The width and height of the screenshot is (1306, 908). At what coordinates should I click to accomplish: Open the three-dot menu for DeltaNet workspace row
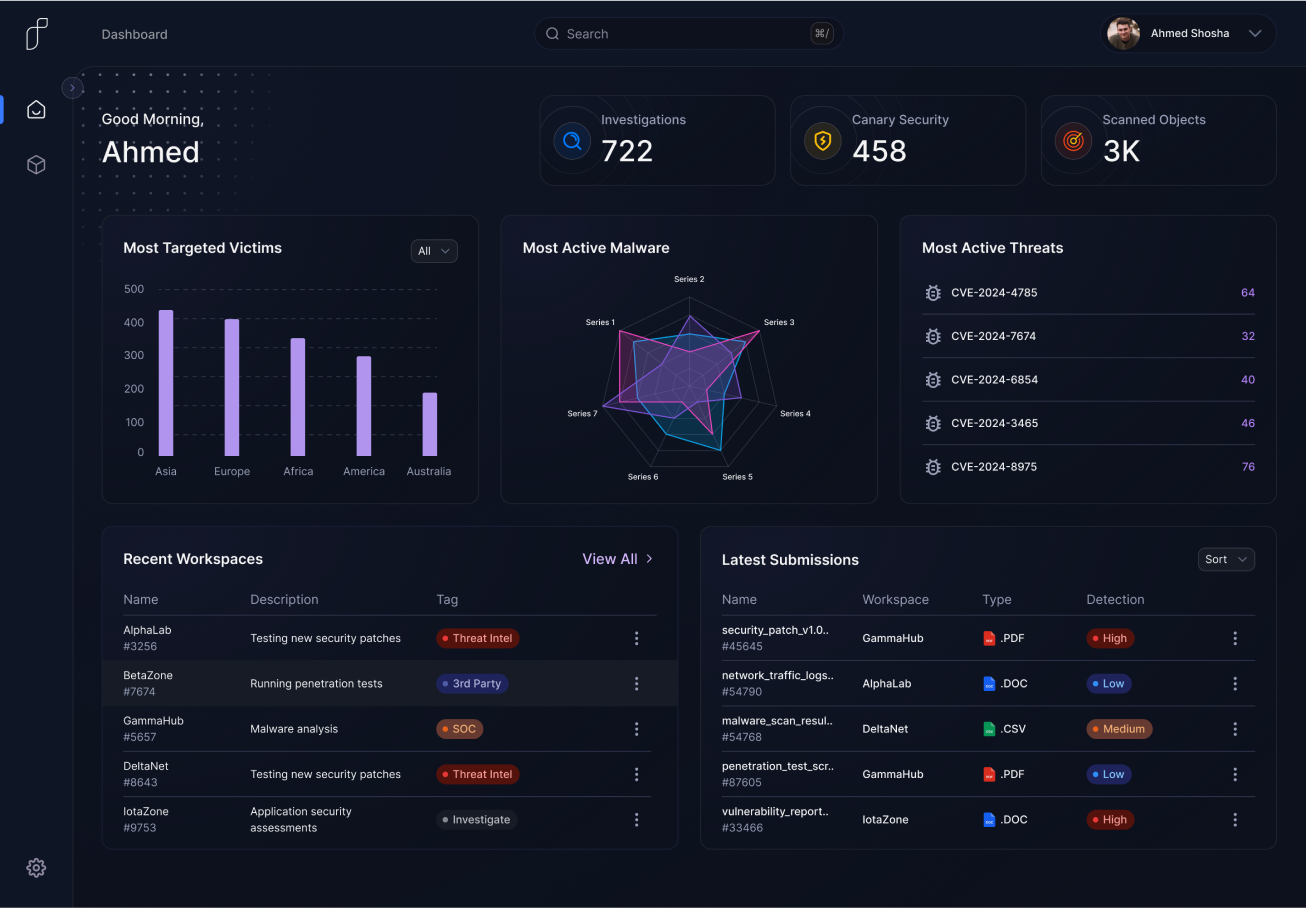pos(637,774)
